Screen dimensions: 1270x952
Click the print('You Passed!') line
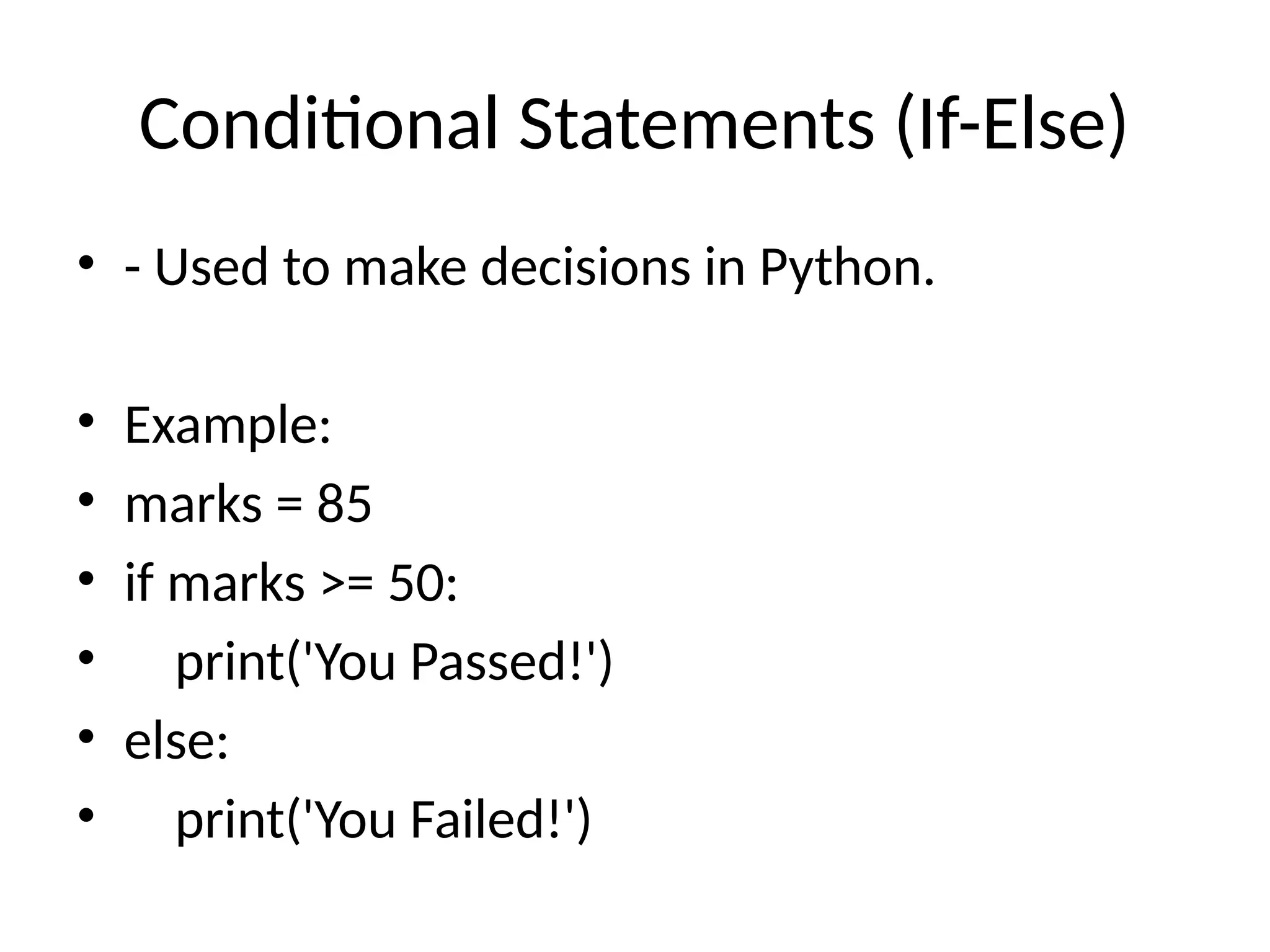pos(394,662)
